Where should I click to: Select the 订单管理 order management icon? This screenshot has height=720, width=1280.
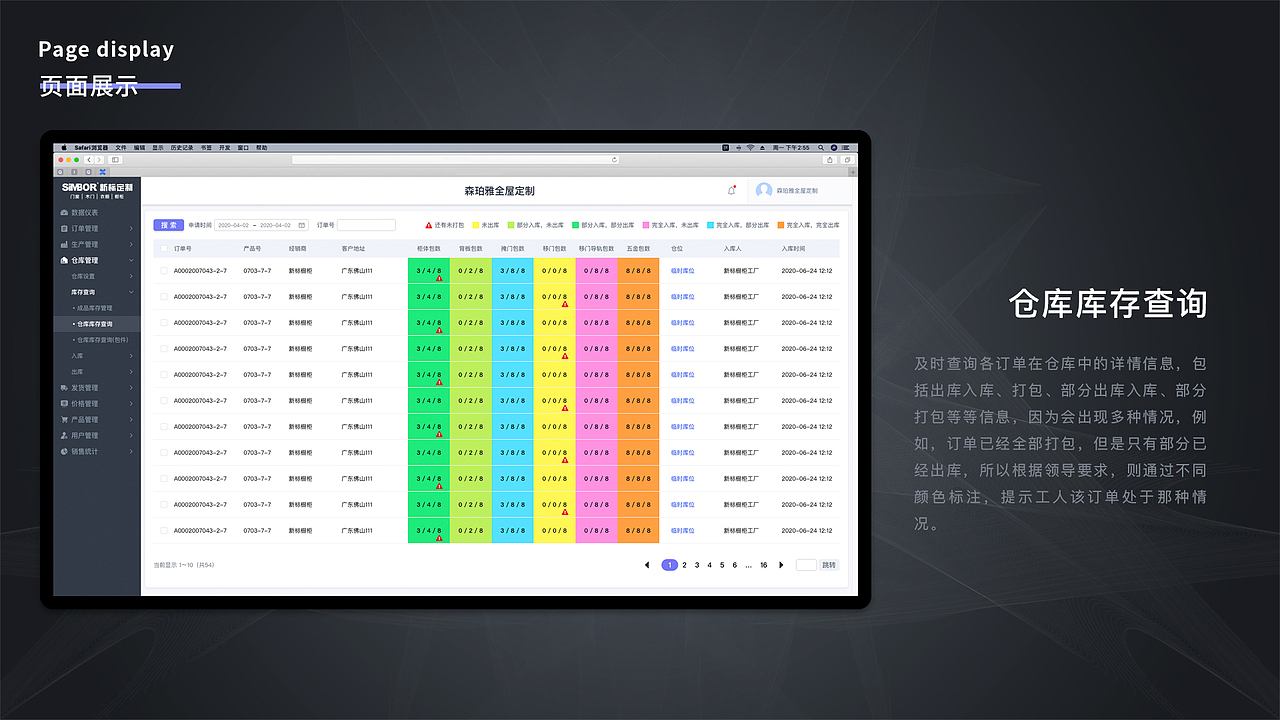(65, 227)
